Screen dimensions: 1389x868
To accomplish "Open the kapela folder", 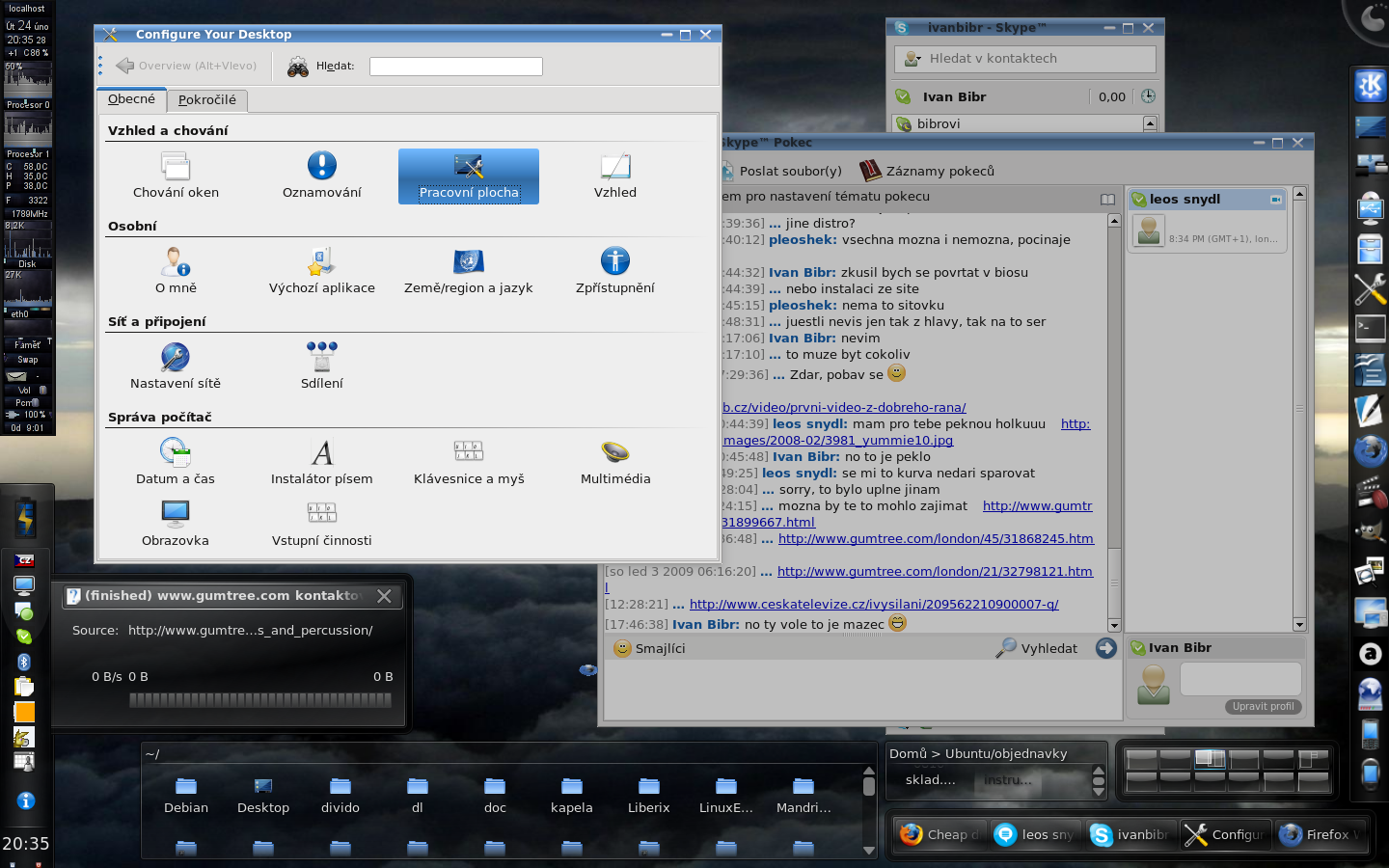I will [572, 796].
